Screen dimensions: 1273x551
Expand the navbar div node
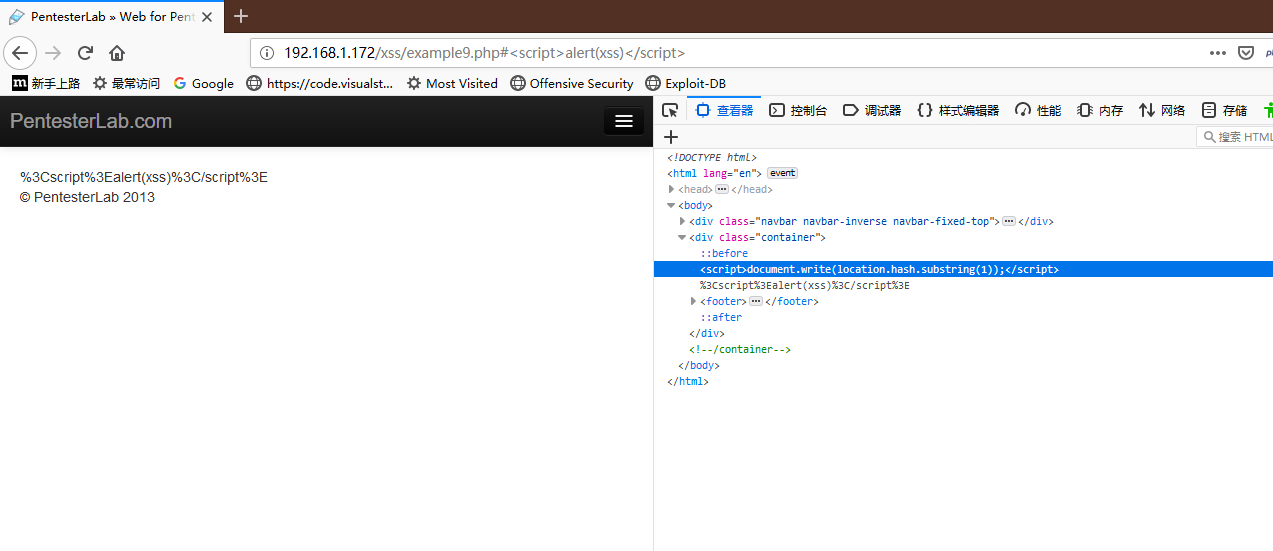(x=683, y=221)
